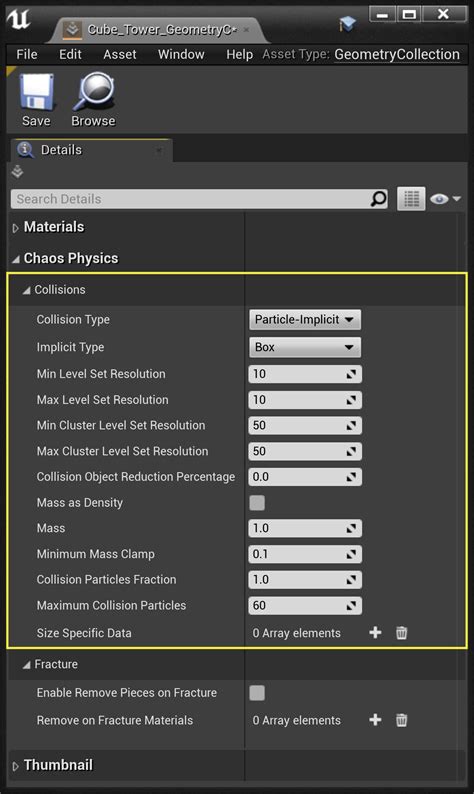Image resolution: width=474 pixels, height=794 pixels.
Task: Select the Details panel tab
Action: [x=91, y=150]
